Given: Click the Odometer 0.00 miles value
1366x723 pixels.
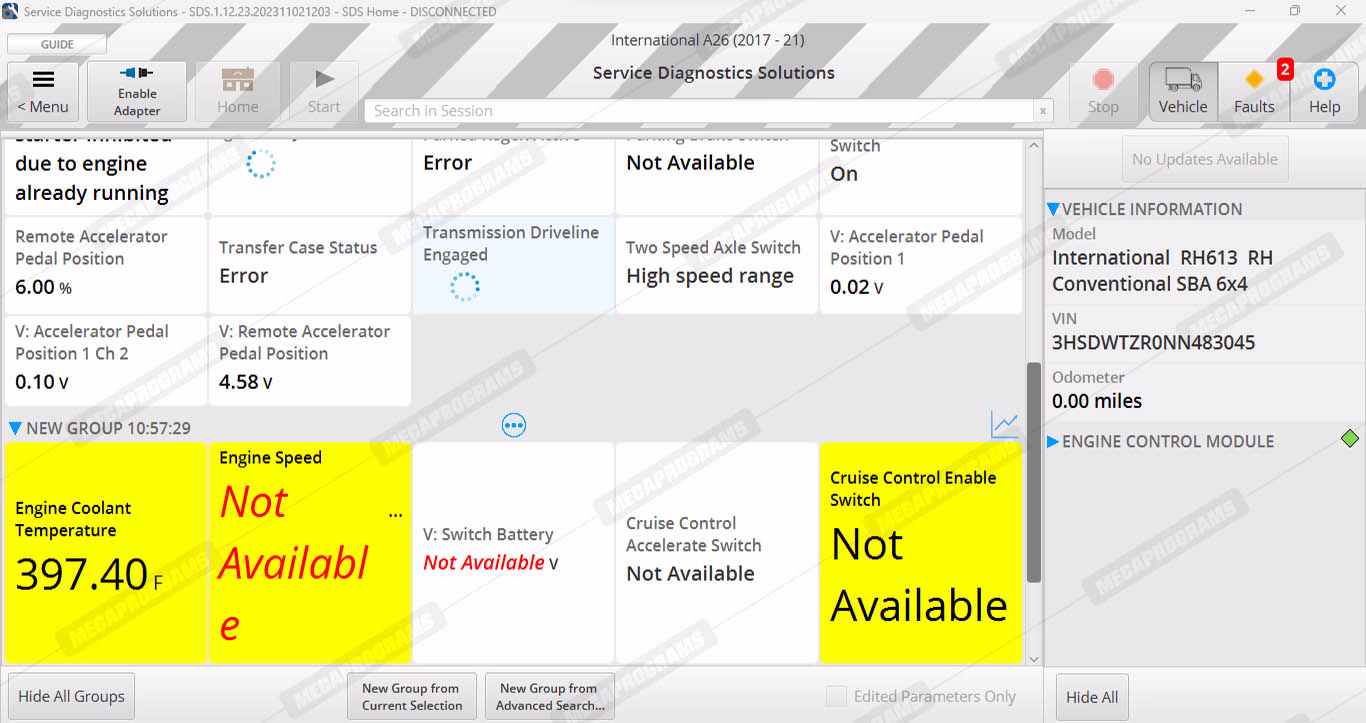Looking at the screenshot, I should point(1097,401).
